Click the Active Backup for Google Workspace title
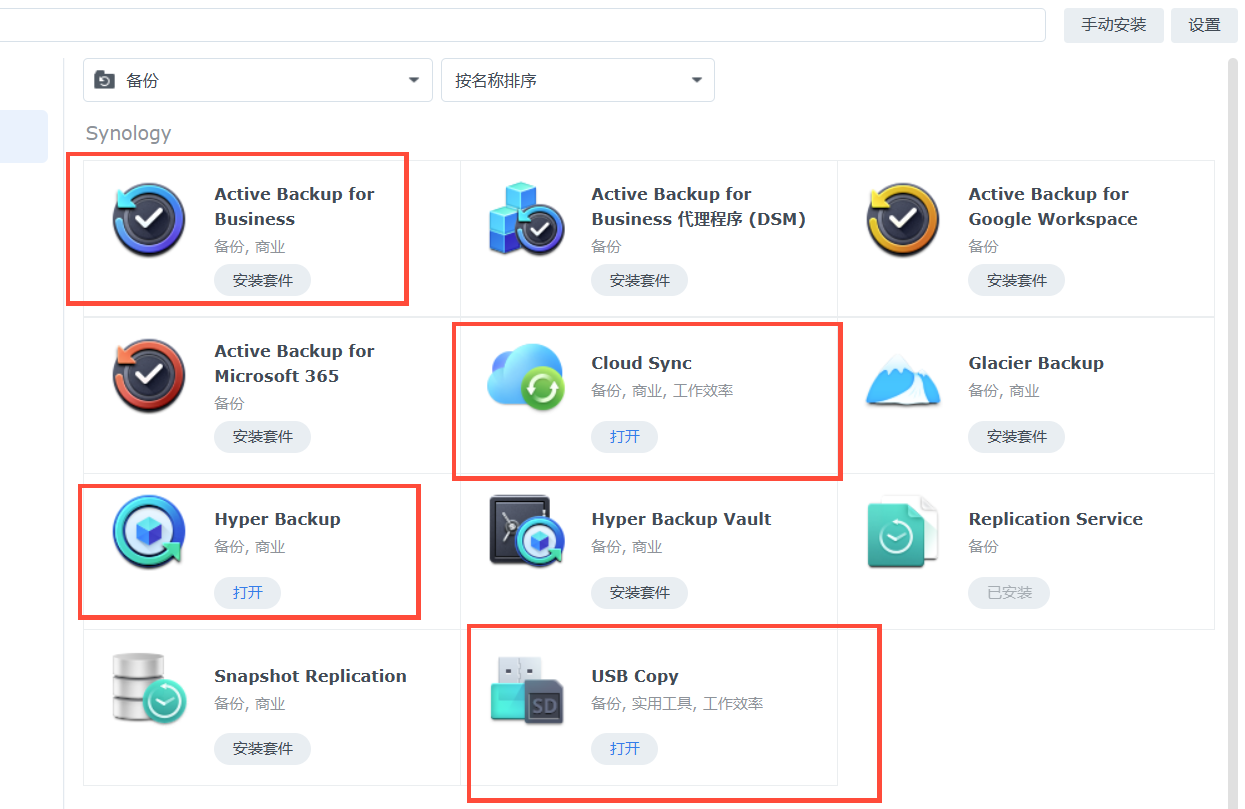 point(1053,207)
